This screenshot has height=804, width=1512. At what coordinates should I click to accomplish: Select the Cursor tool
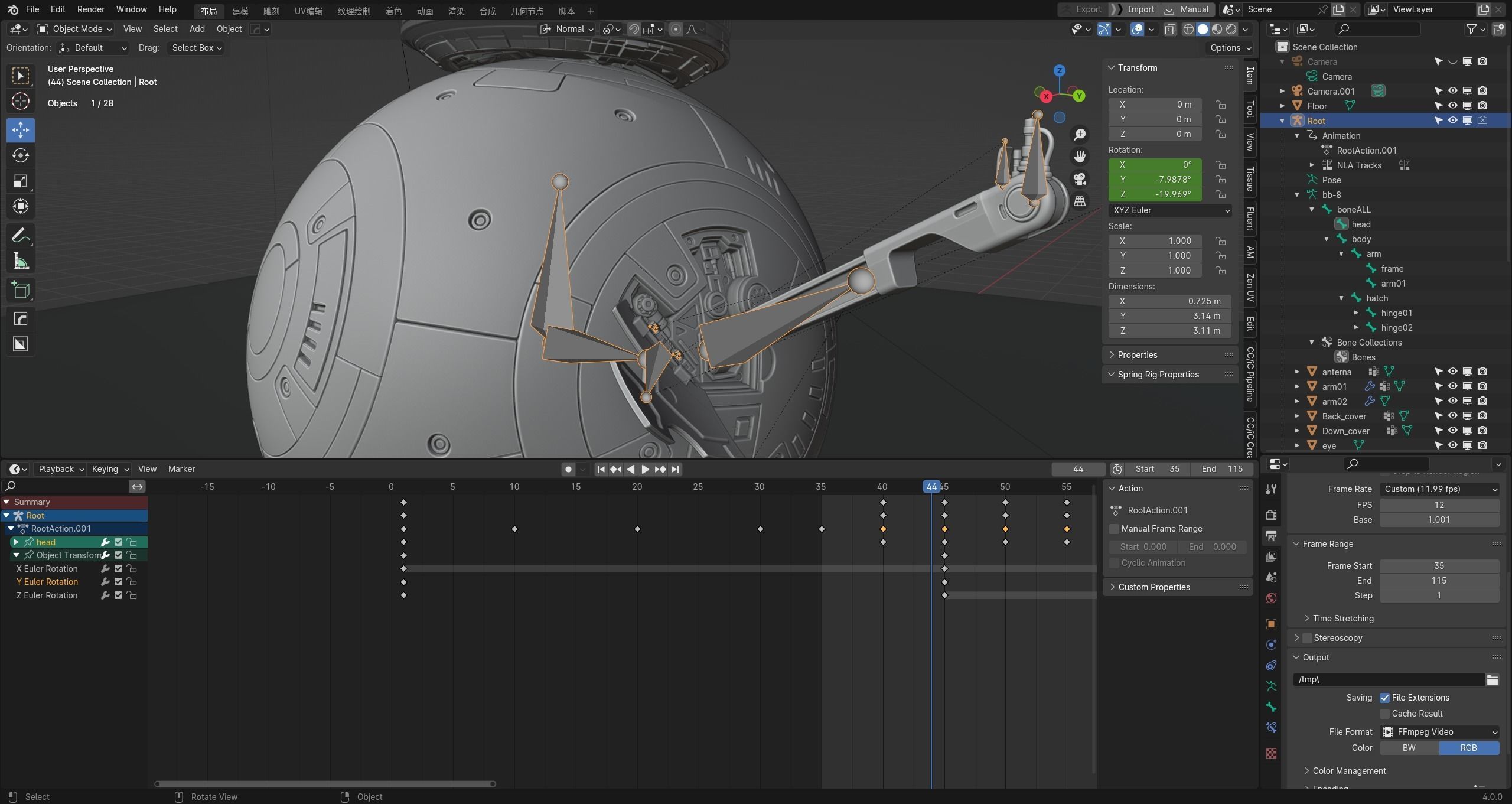click(x=21, y=101)
